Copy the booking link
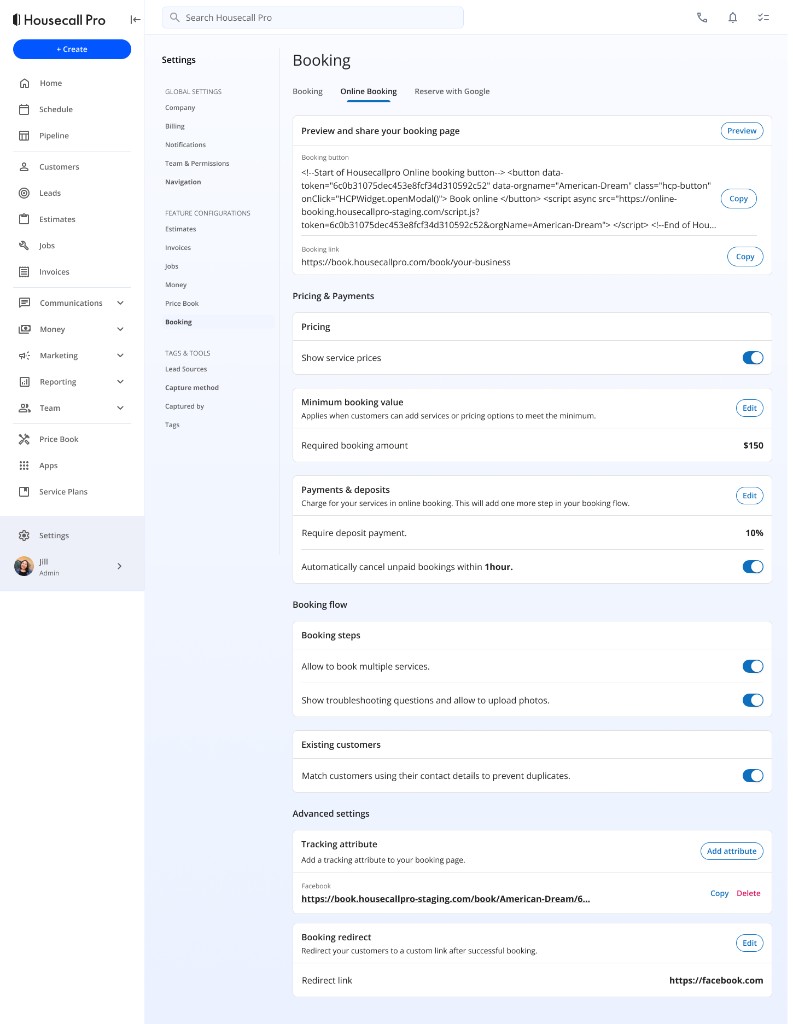Viewport: 793px width, 1024px height. tap(745, 257)
